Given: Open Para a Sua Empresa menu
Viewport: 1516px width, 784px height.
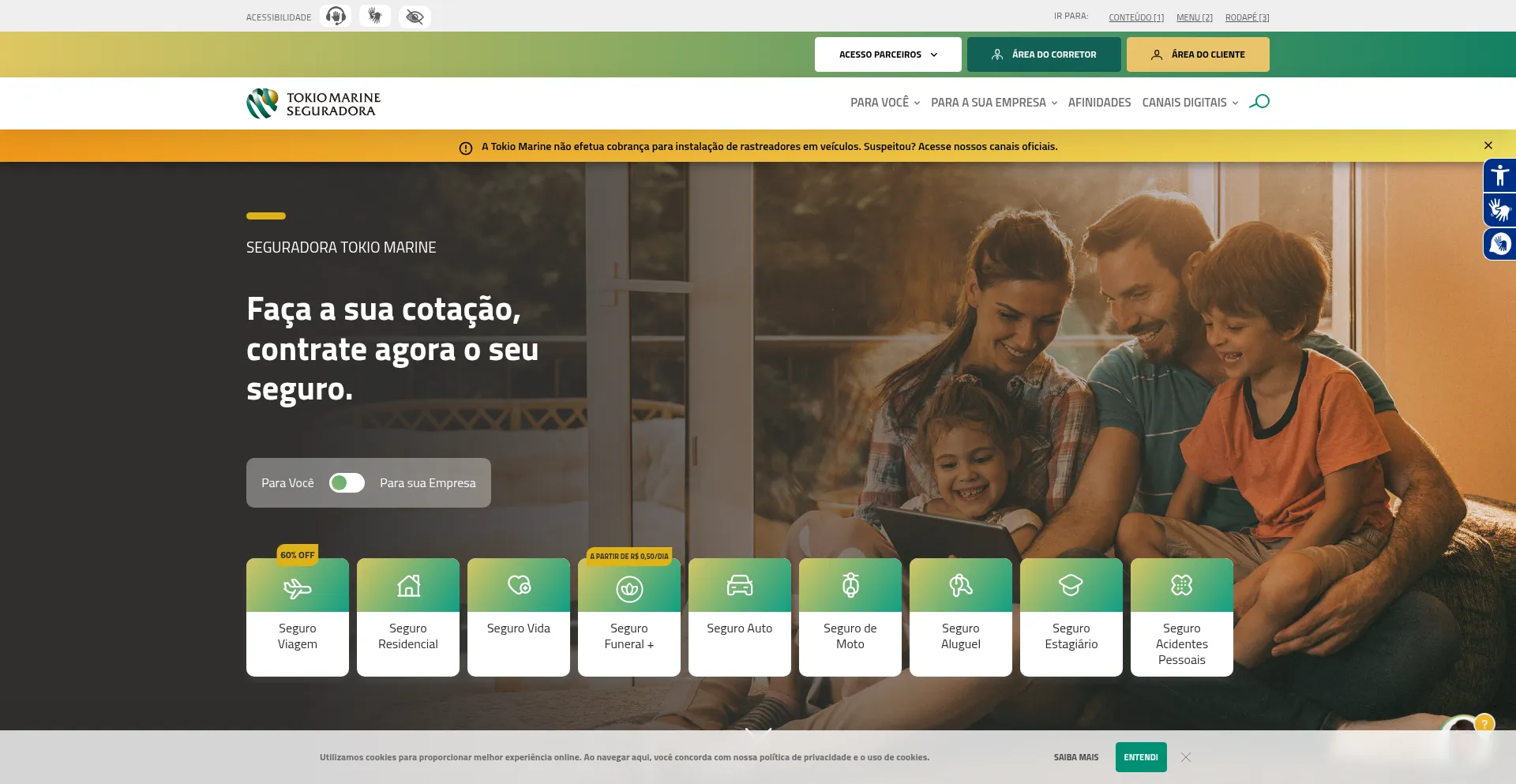Looking at the screenshot, I should 994,103.
